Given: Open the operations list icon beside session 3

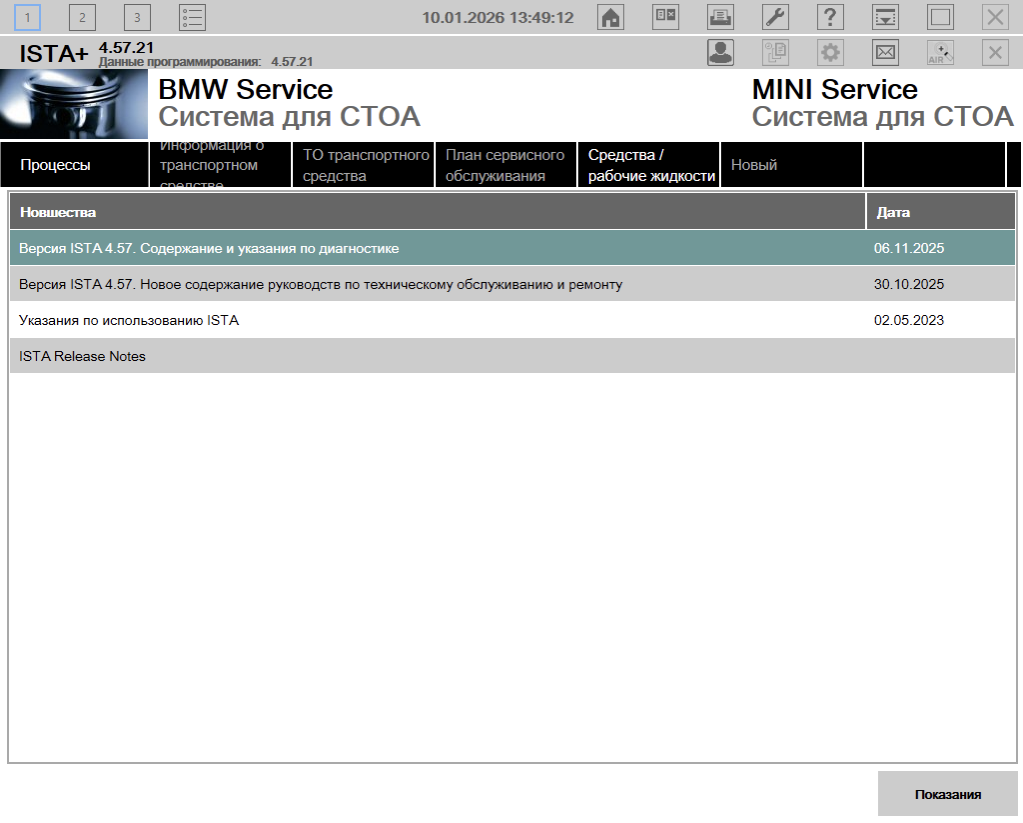Looking at the screenshot, I should pyautogui.click(x=192, y=17).
